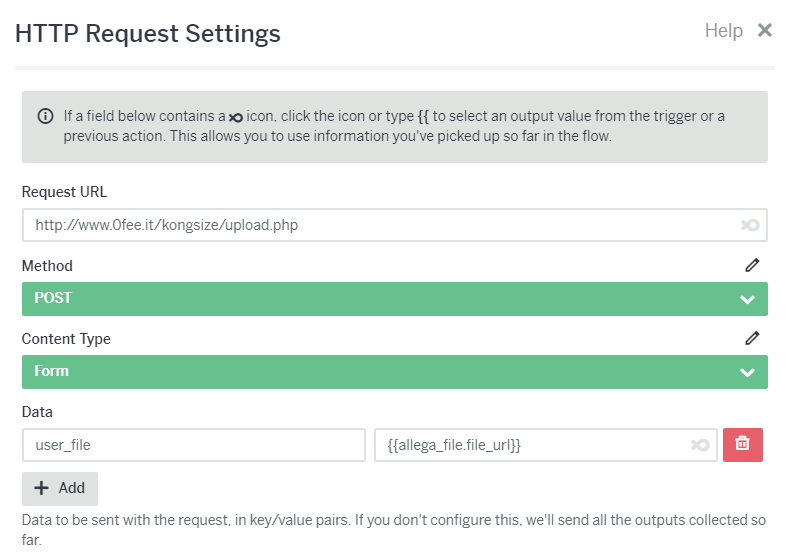The height and width of the screenshot is (554, 786).
Task: Click the {{allega_file.file_url}} value field
Action: (545, 445)
